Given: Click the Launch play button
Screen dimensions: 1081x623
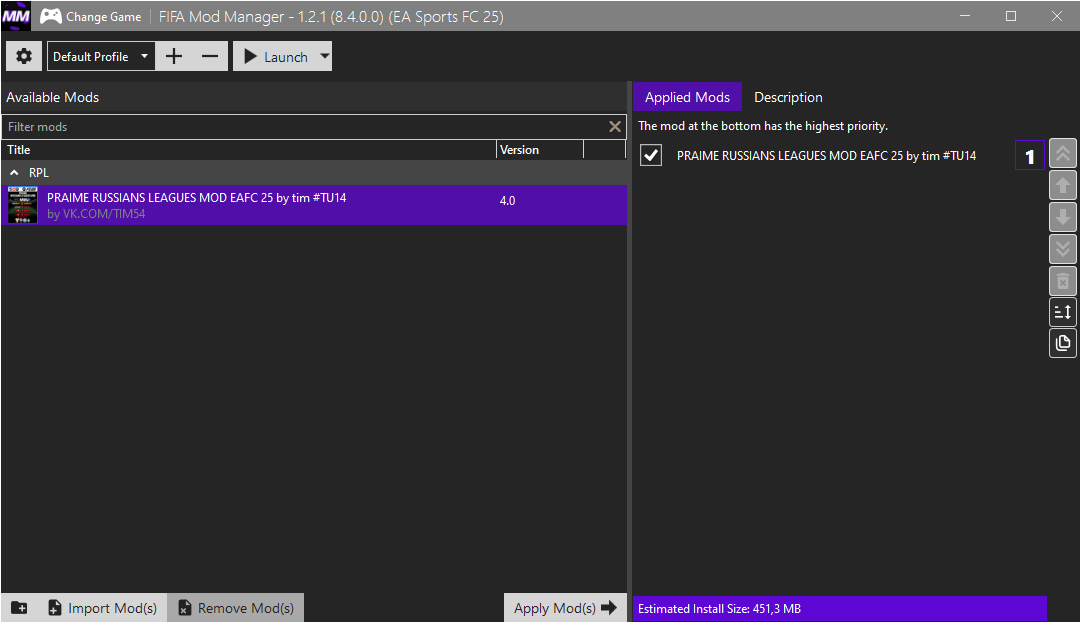Looking at the screenshot, I should pos(276,57).
